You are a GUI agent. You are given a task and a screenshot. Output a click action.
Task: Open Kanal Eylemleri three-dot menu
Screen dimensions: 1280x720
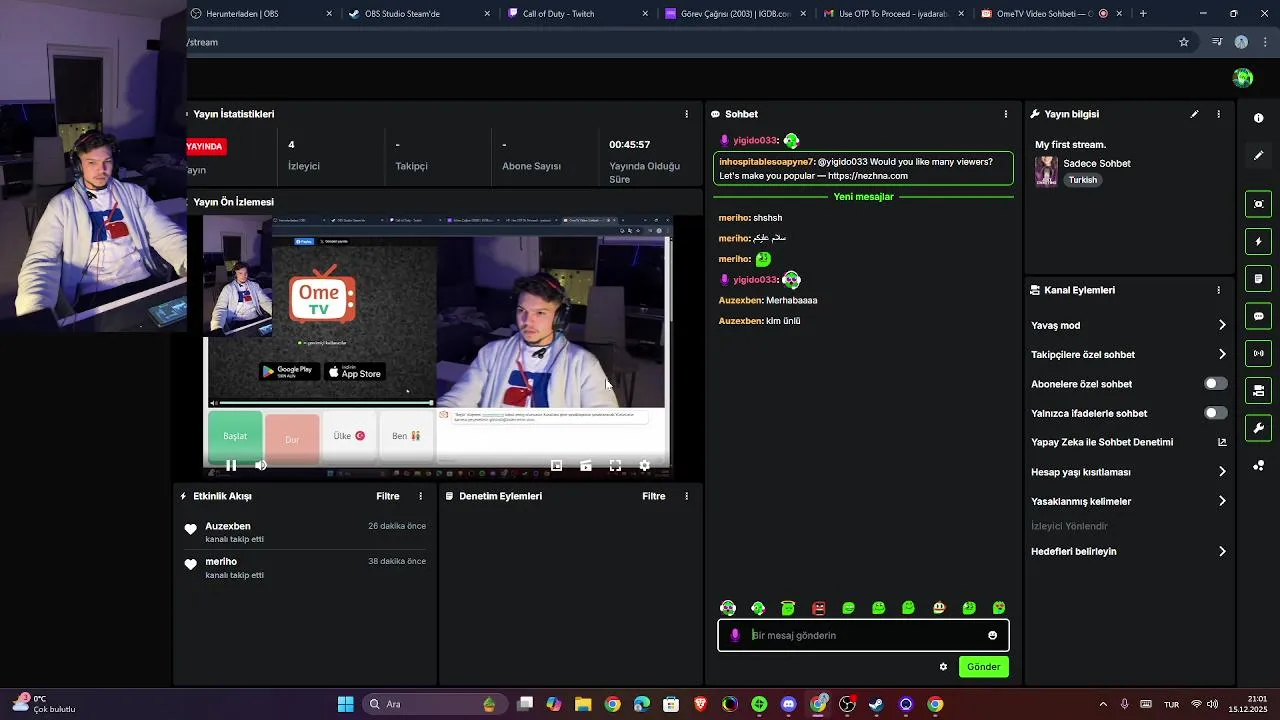pos(1218,290)
